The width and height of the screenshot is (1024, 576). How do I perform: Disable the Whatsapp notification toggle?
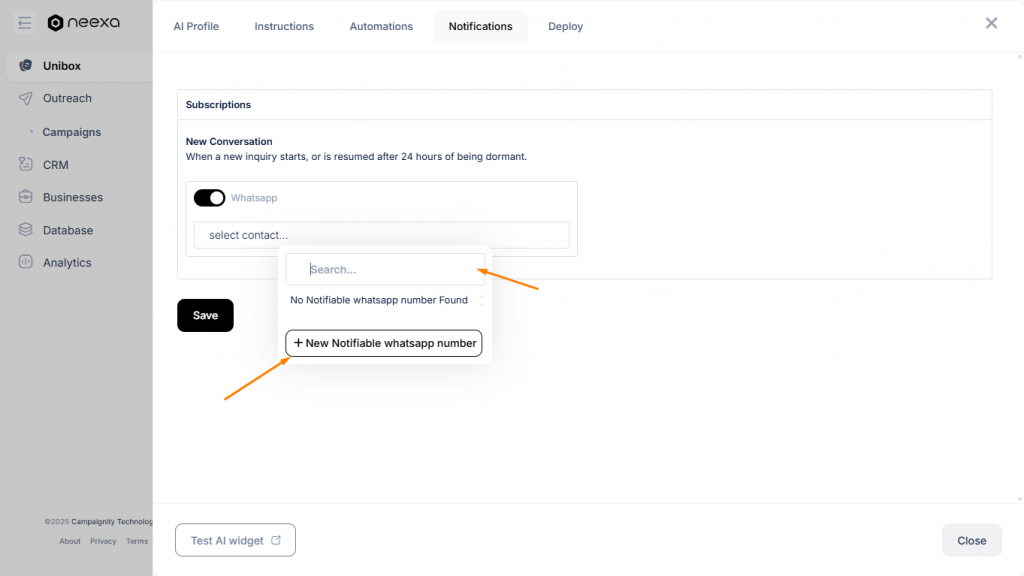point(210,197)
